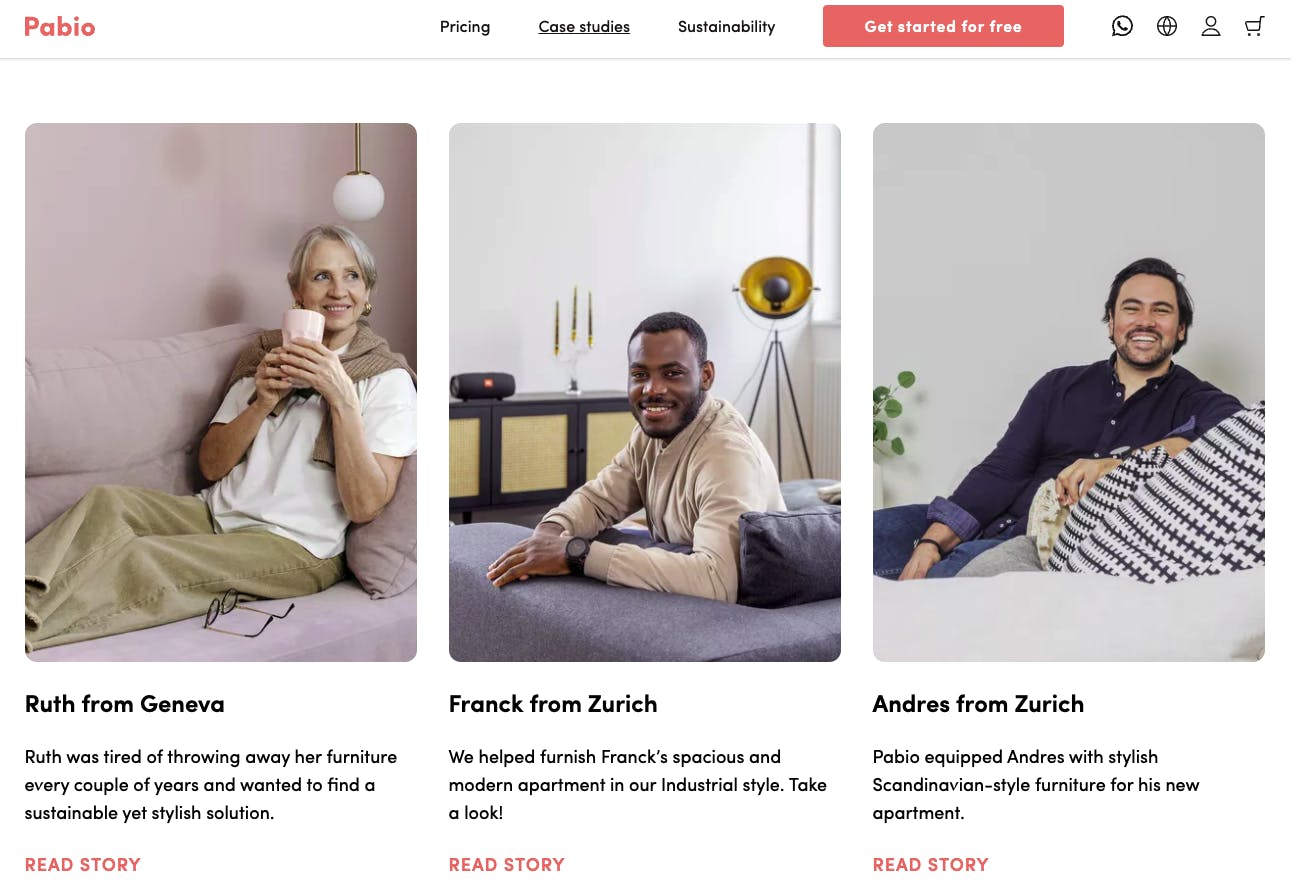Image resolution: width=1291 pixels, height=882 pixels.
Task: Go home via the Pabio logo
Action: (x=60, y=27)
